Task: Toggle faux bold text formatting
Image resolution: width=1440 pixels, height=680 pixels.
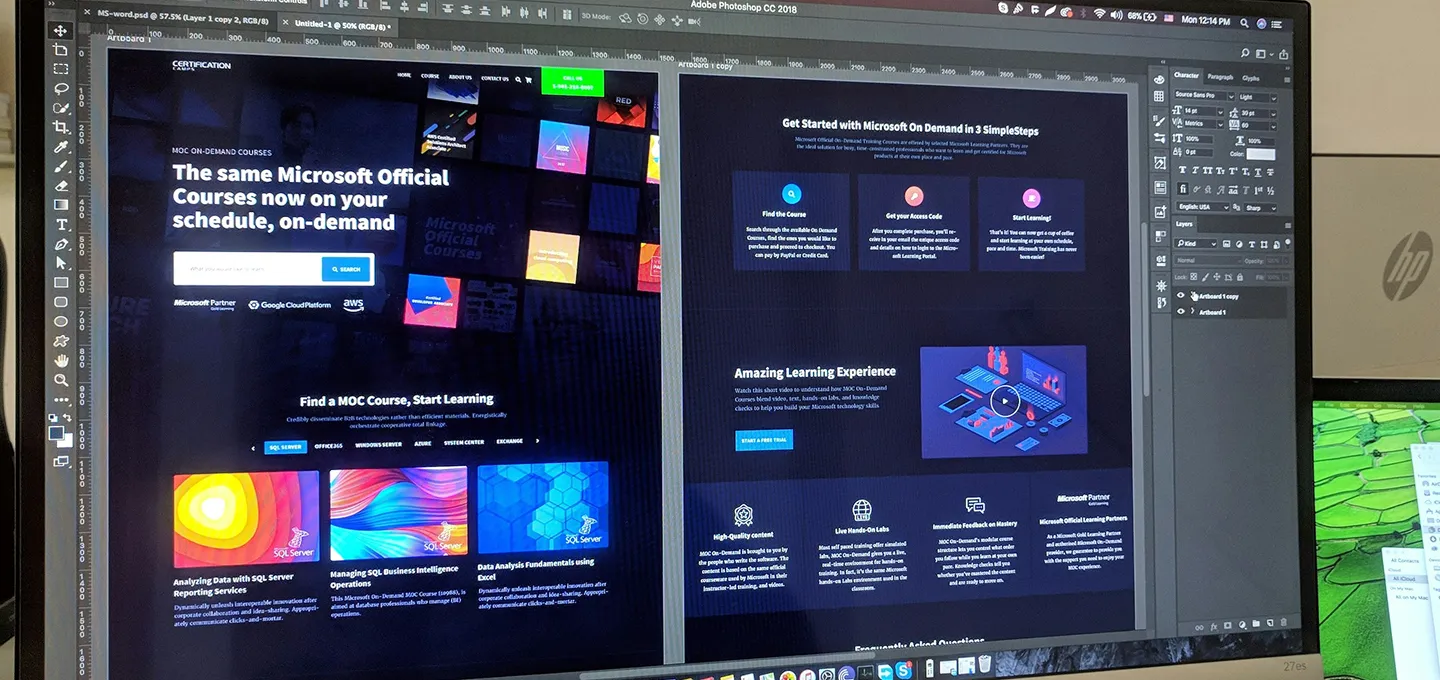Action: (x=1182, y=170)
